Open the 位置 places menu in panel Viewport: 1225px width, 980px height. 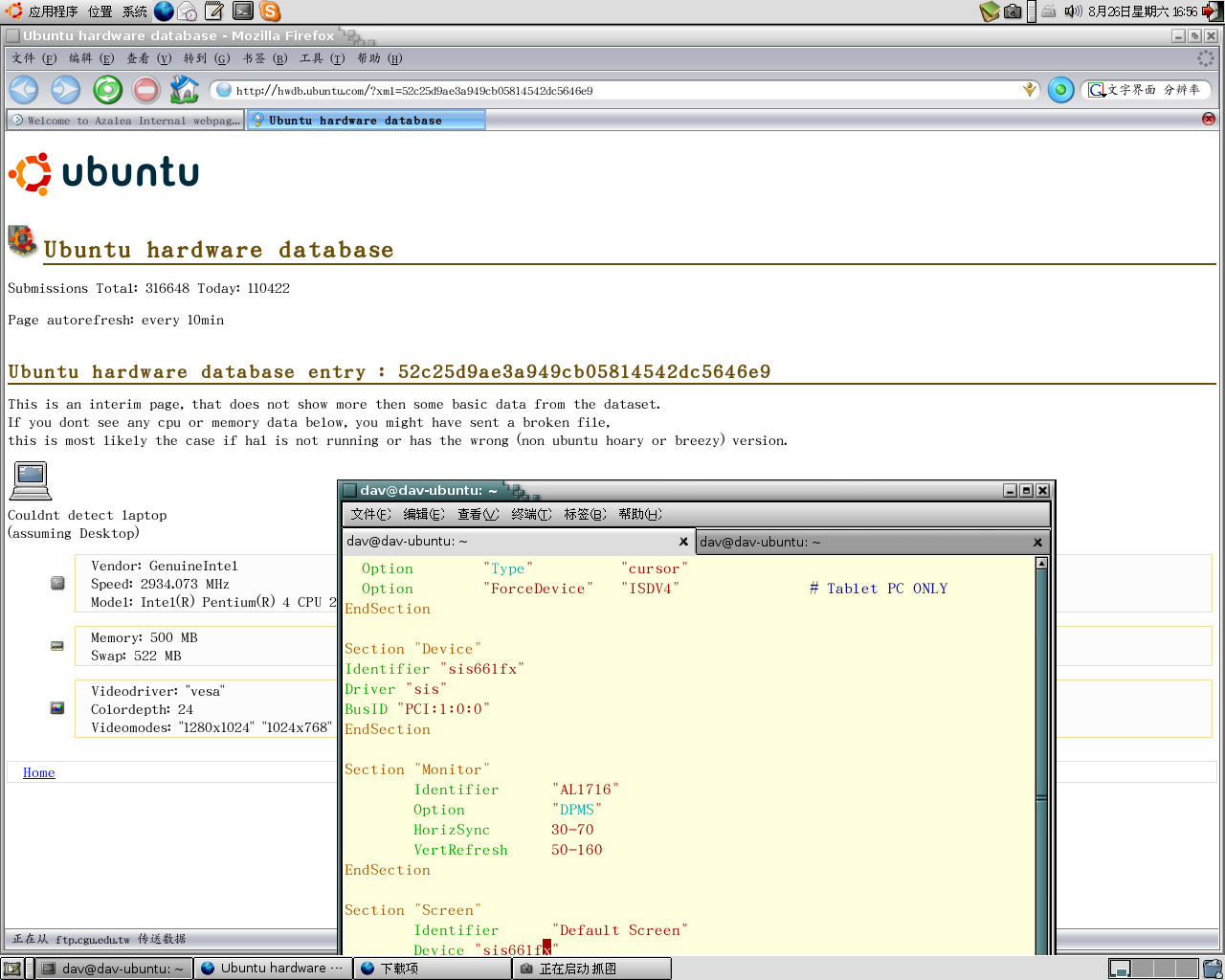click(100, 11)
